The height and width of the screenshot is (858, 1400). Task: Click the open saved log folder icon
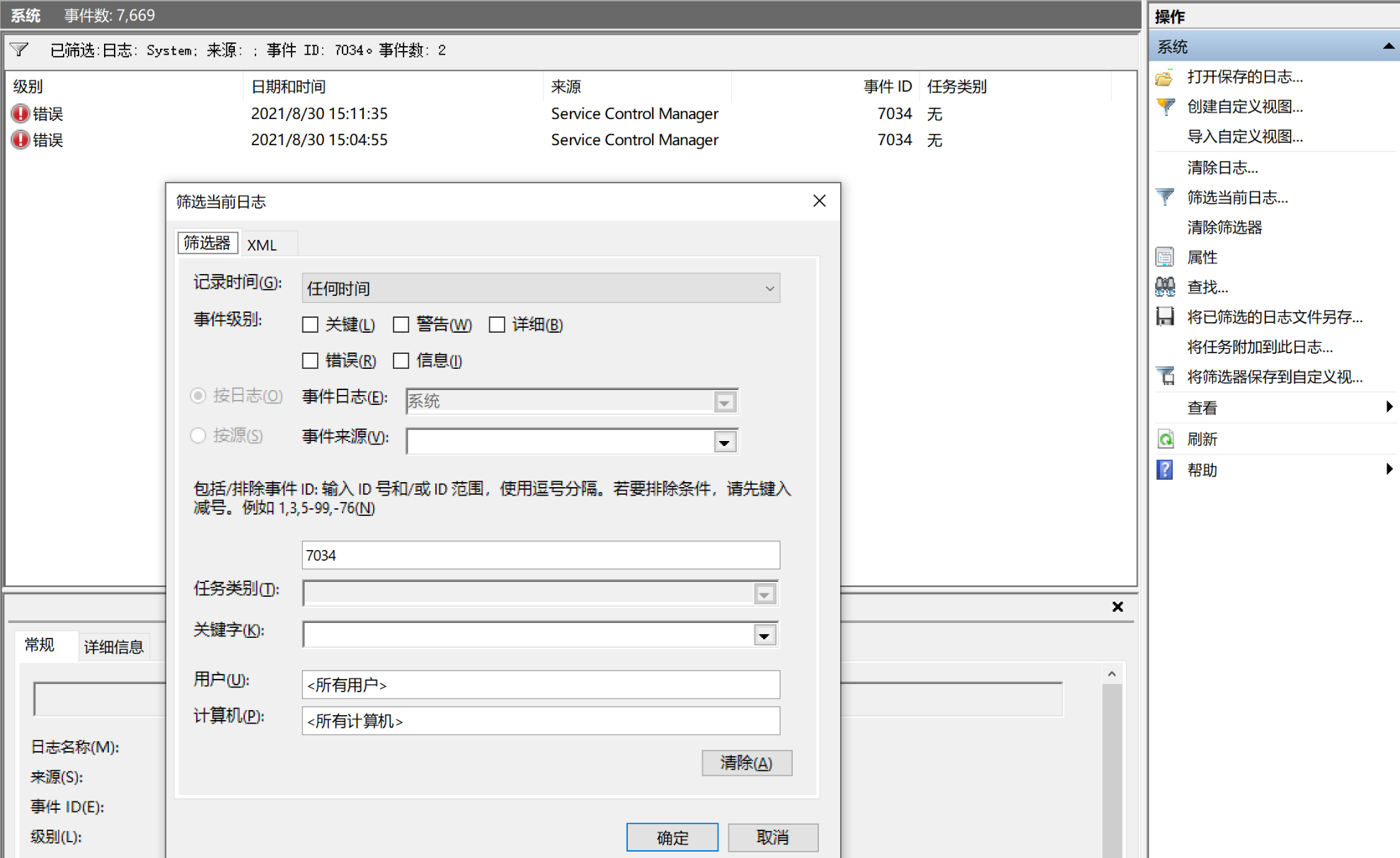point(1164,77)
